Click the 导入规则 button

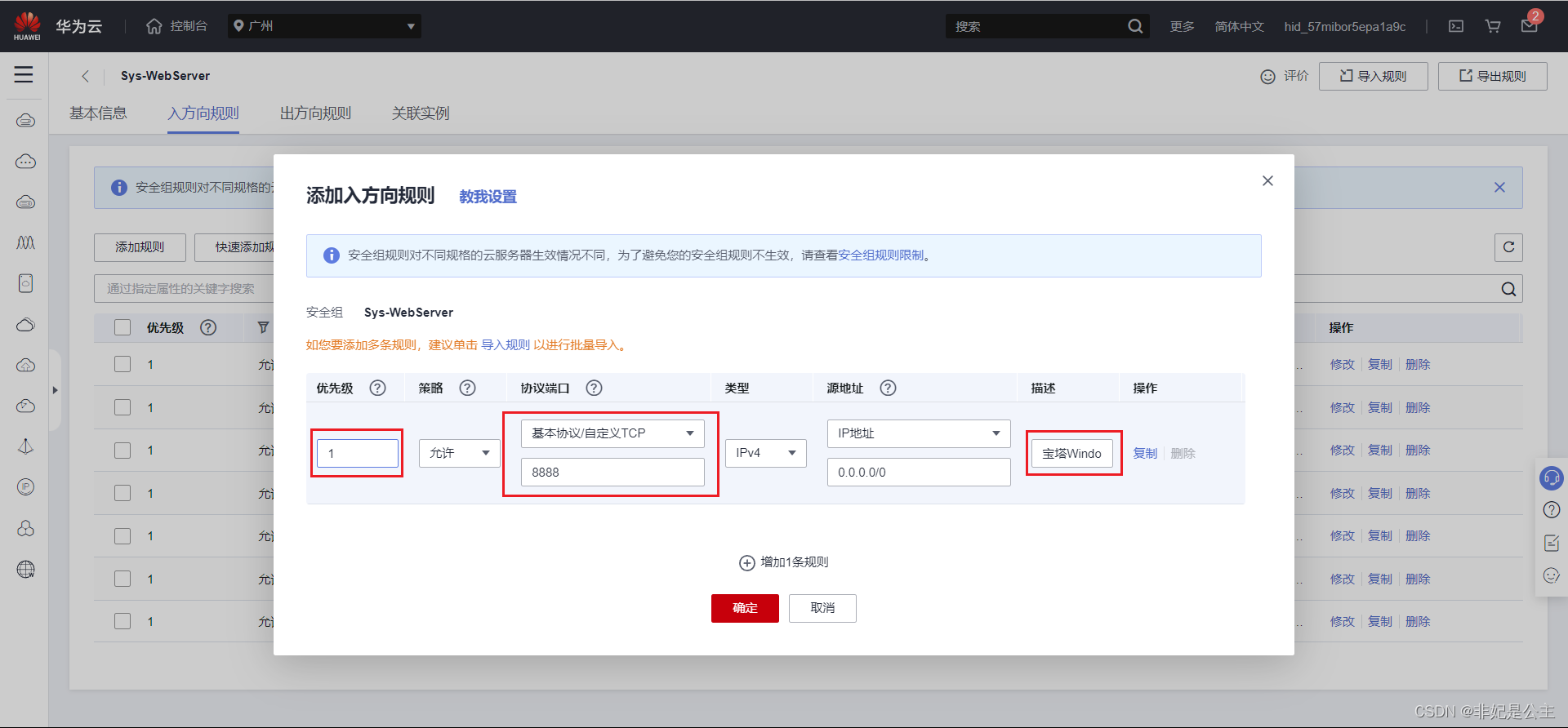[1374, 76]
